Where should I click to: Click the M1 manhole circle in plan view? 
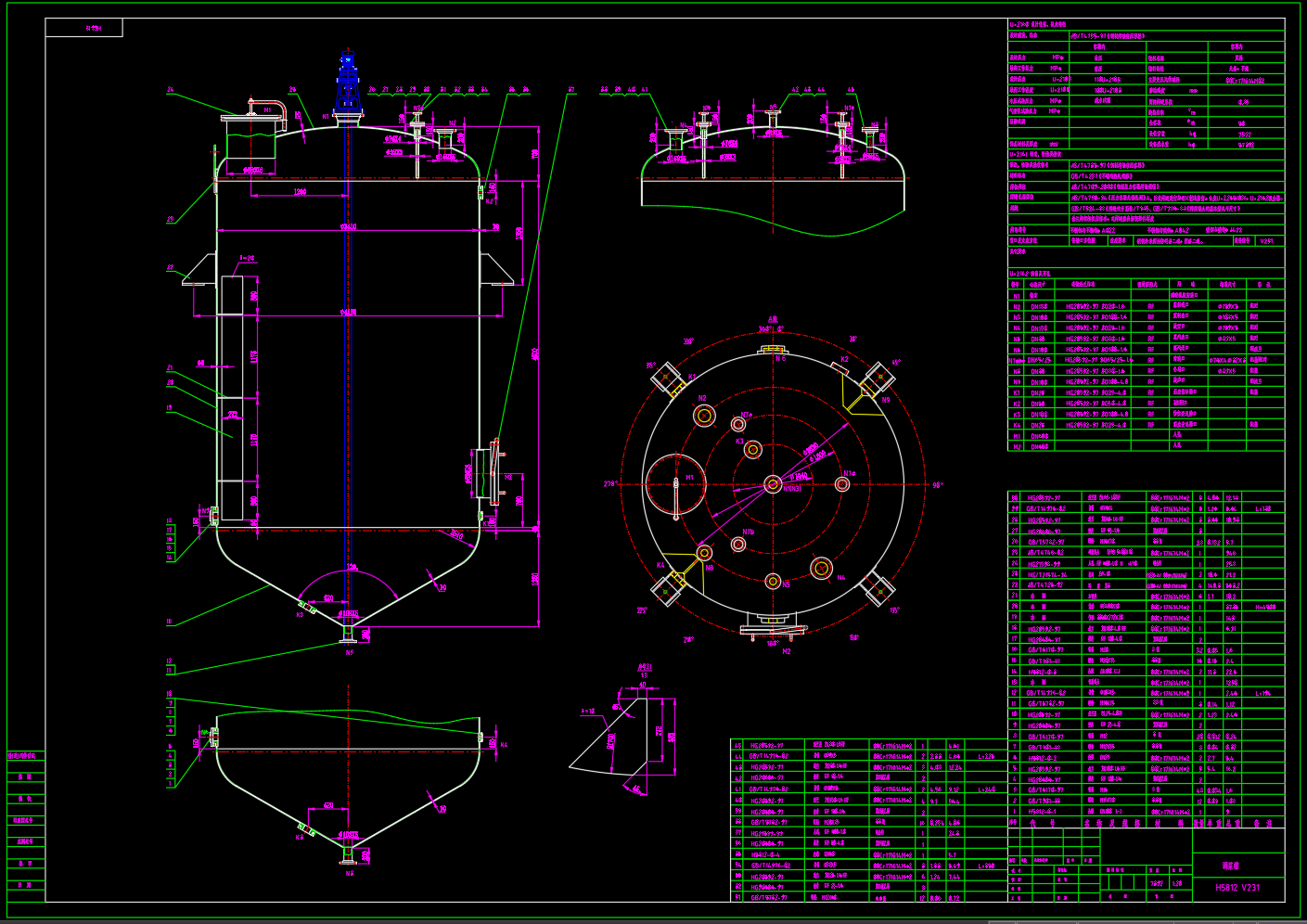(675, 484)
